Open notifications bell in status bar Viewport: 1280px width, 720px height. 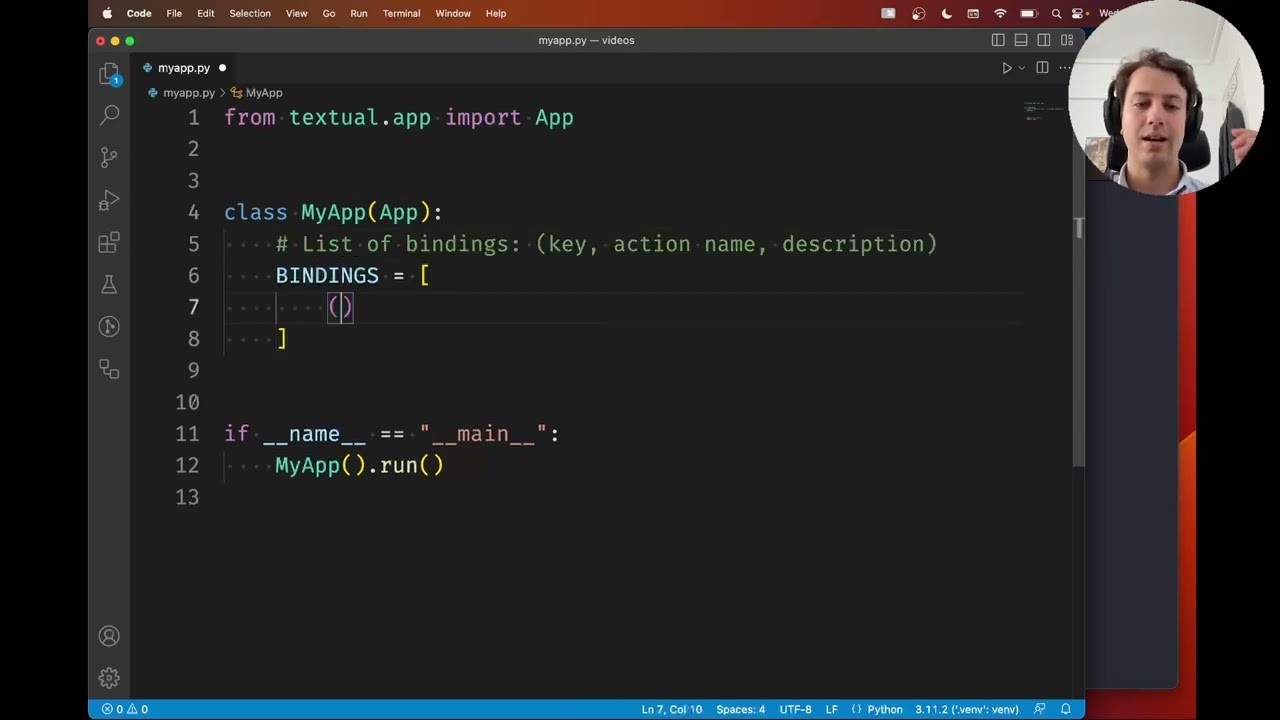(x=1066, y=709)
